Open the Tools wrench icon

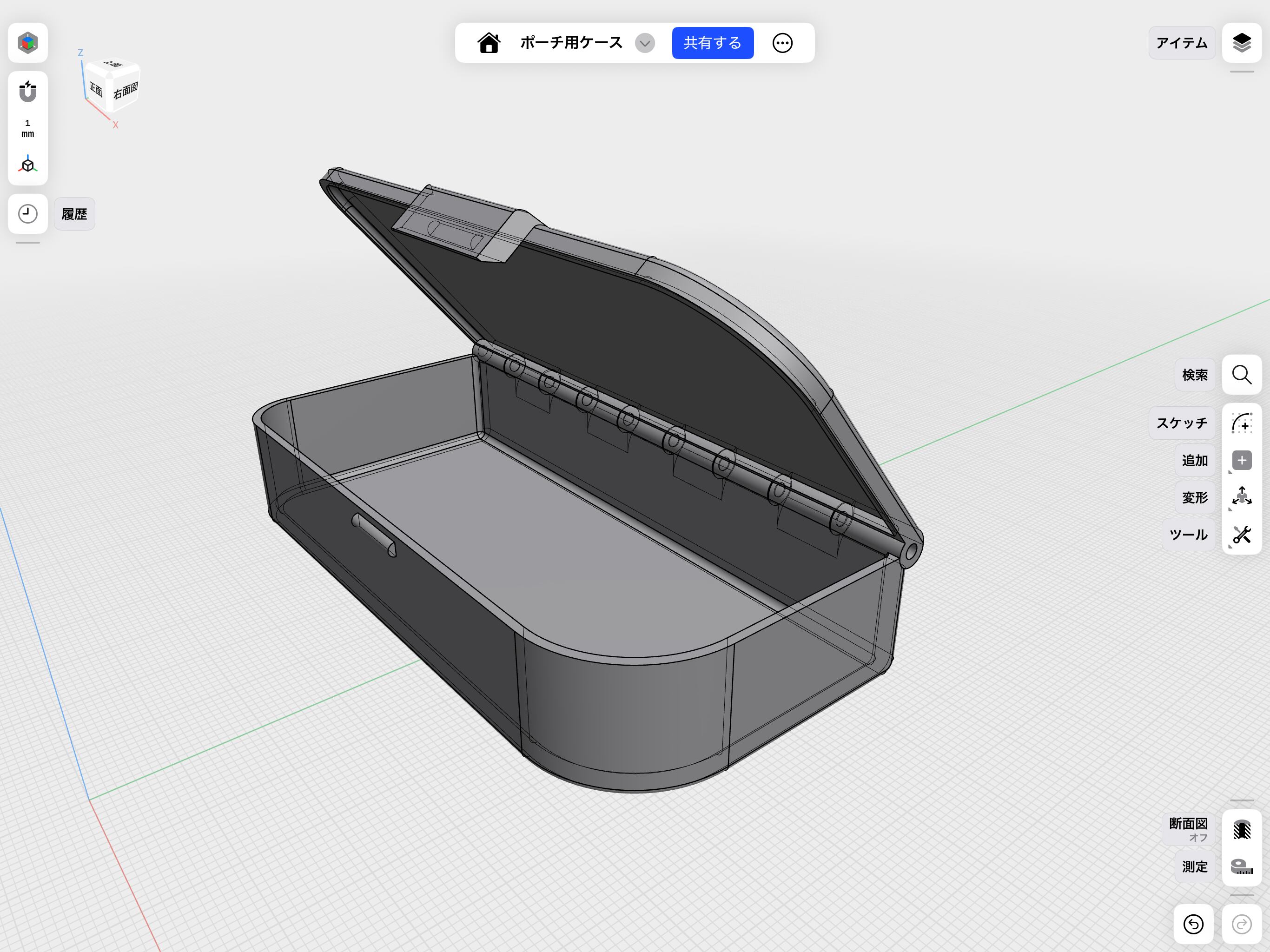[x=1241, y=535]
